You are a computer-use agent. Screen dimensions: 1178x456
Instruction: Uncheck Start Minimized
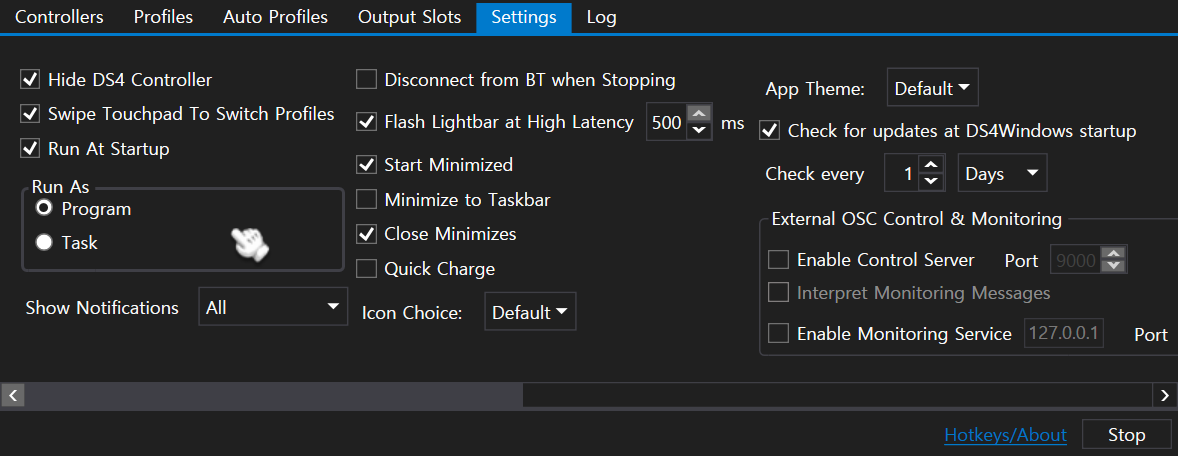pyautogui.click(x=367, y=165)
